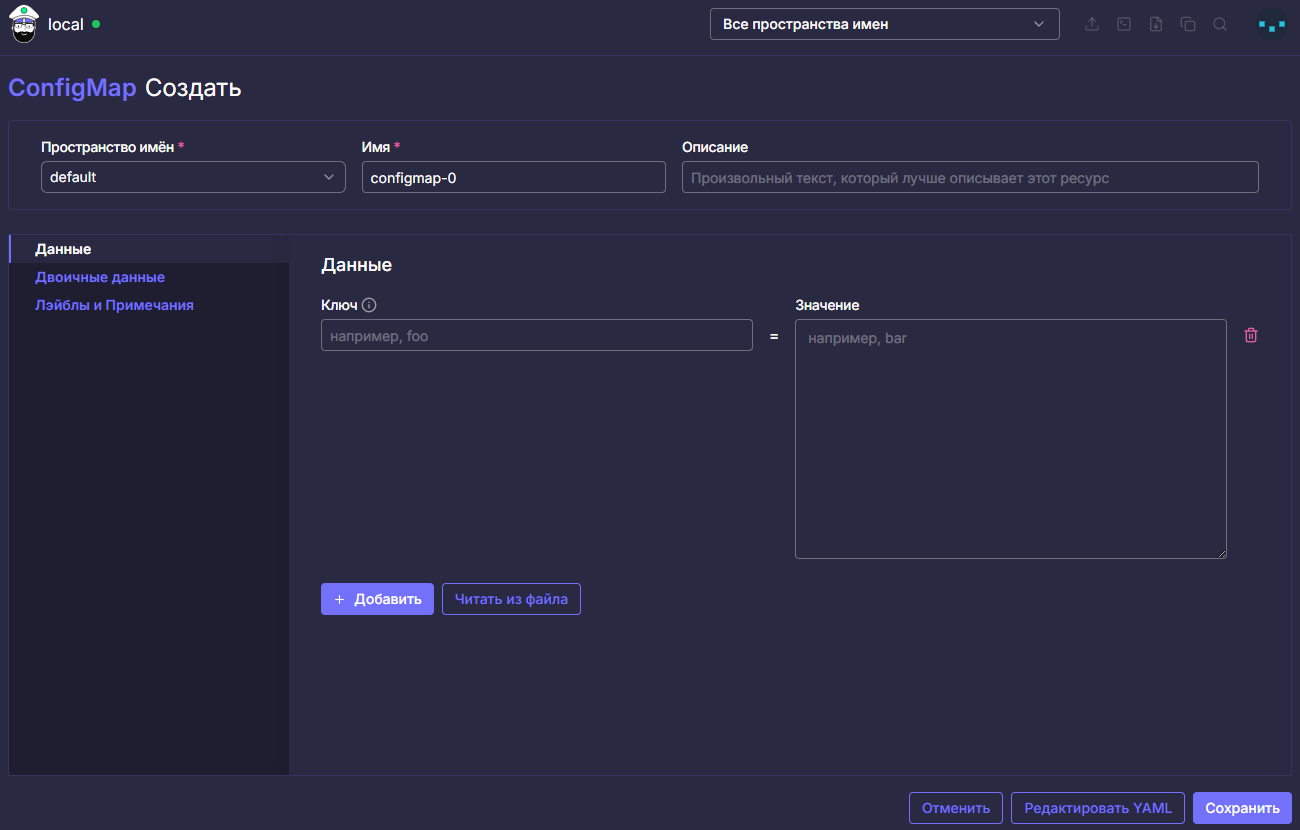
Task: Focus the Описание input field
Action: pyautogui.click(x=970, y=177)
